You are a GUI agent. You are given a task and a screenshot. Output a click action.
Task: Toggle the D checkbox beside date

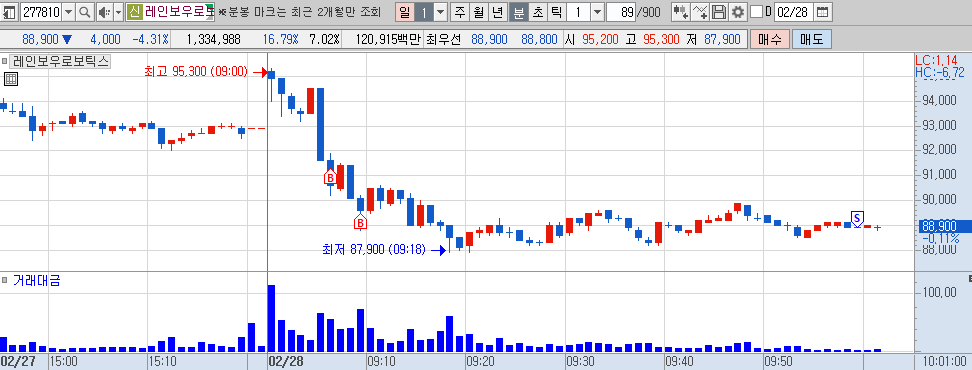756,12
